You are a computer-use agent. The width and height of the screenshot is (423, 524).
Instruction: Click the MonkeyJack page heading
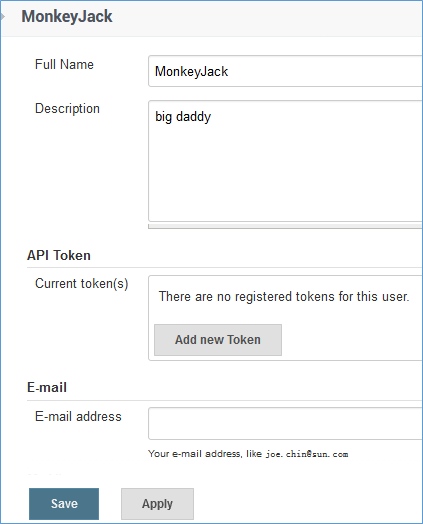[67, 17]
